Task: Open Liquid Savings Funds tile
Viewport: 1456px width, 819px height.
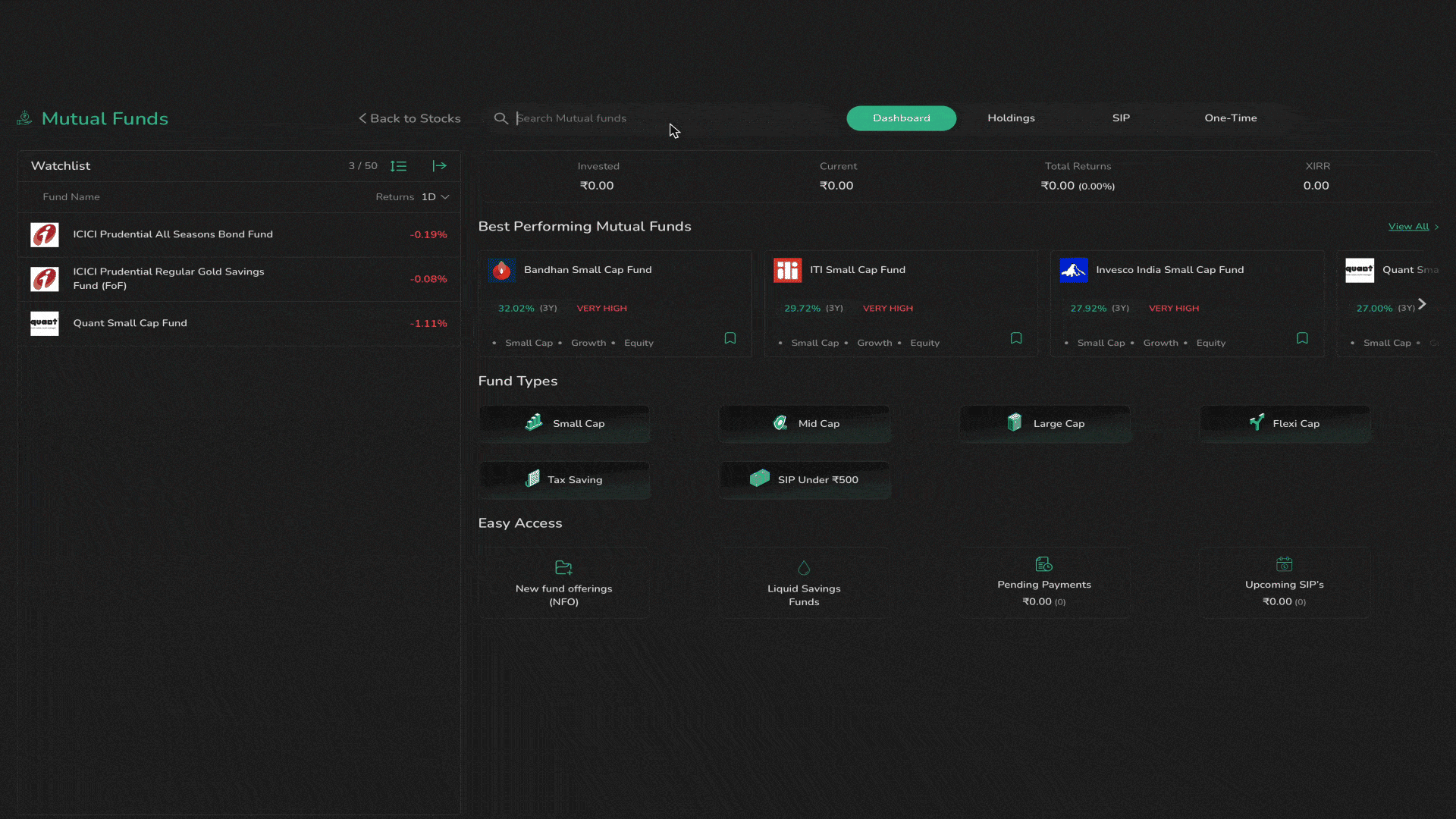Action: (804, 583)
